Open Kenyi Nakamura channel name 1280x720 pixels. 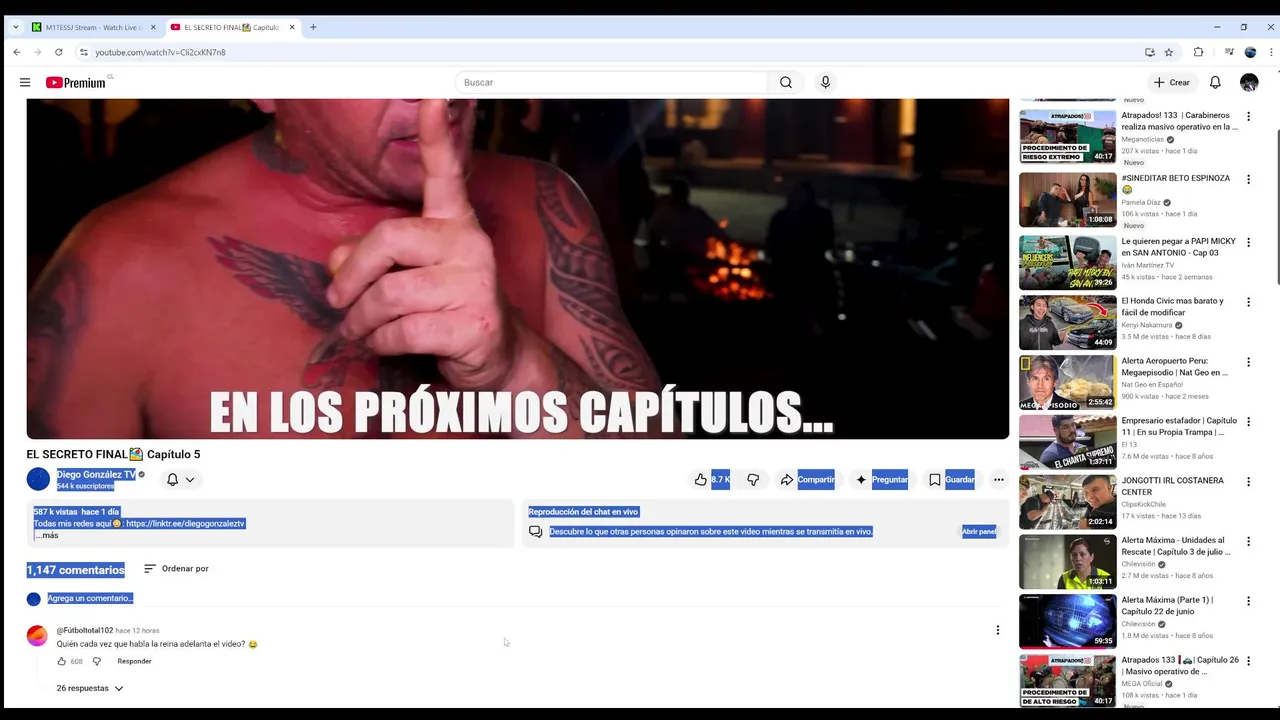(1148, 325)
